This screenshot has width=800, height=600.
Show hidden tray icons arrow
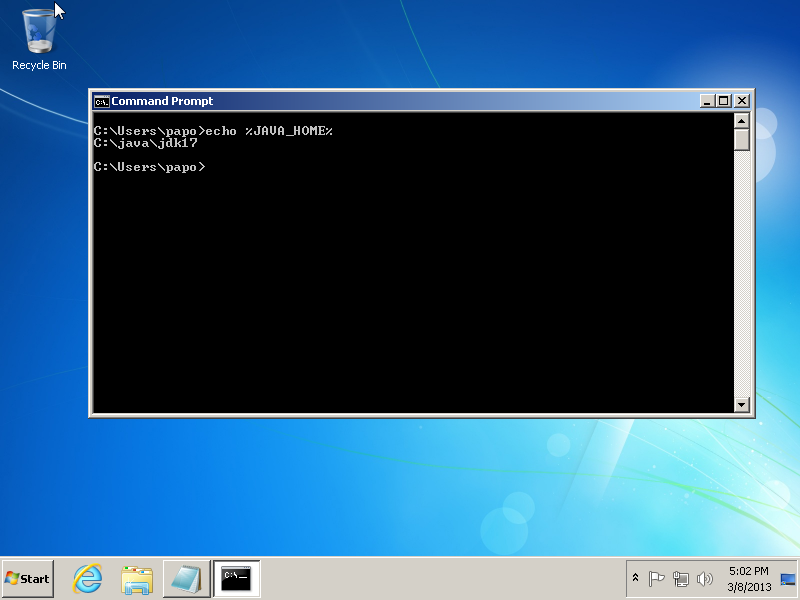pyautogui.click(x=635, y=578)
